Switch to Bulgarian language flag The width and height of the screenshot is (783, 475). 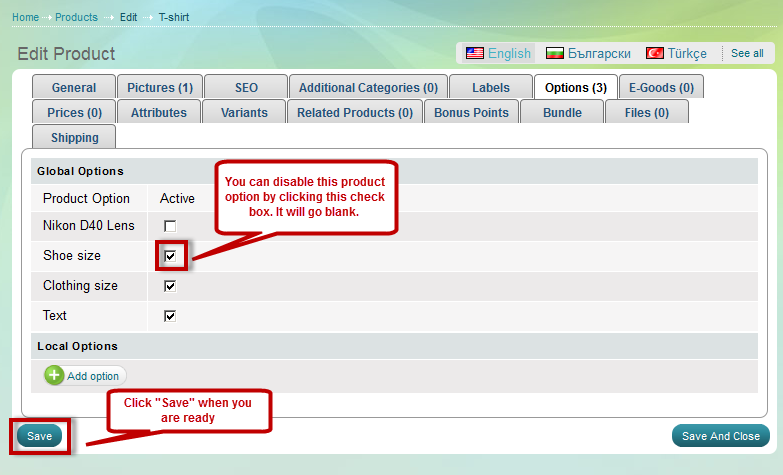(555, 53)
